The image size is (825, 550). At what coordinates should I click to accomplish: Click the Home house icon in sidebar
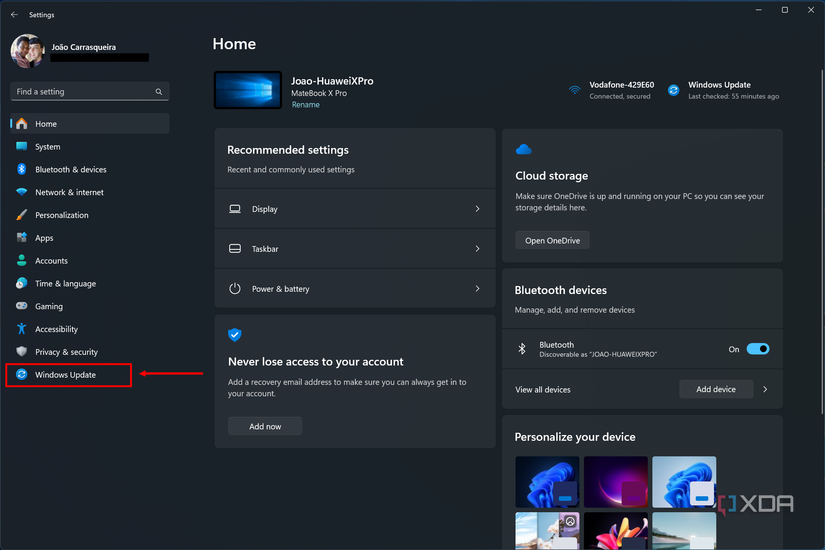(22, 124)
